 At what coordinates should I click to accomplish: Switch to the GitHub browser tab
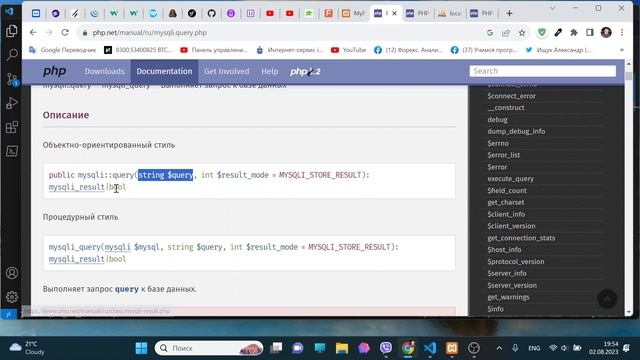point(211,13)
